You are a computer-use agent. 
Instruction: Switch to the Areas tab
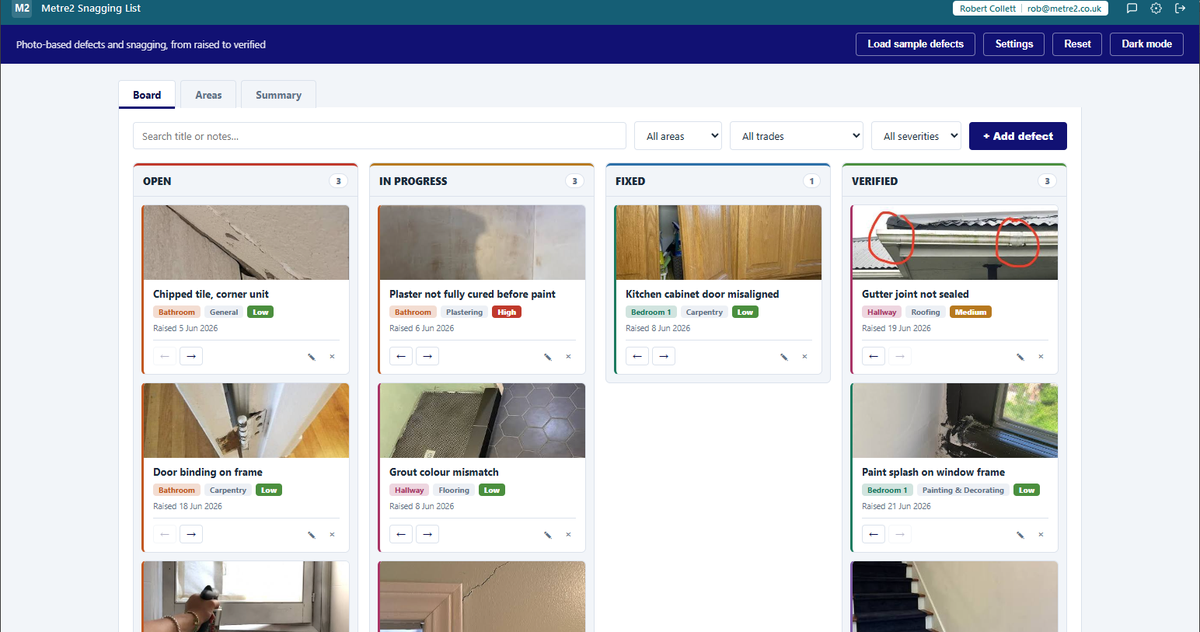[x=209, y=95]
